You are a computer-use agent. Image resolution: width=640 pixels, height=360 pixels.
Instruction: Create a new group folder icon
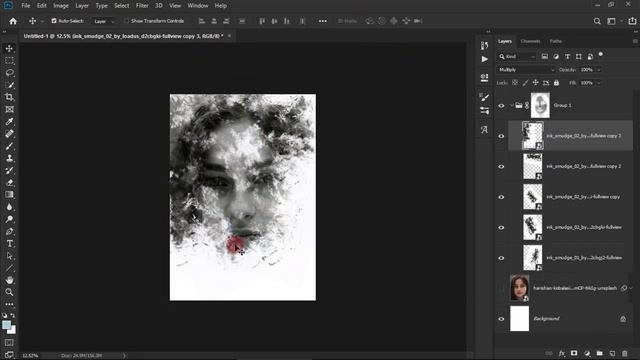click(x=599, y=353)
